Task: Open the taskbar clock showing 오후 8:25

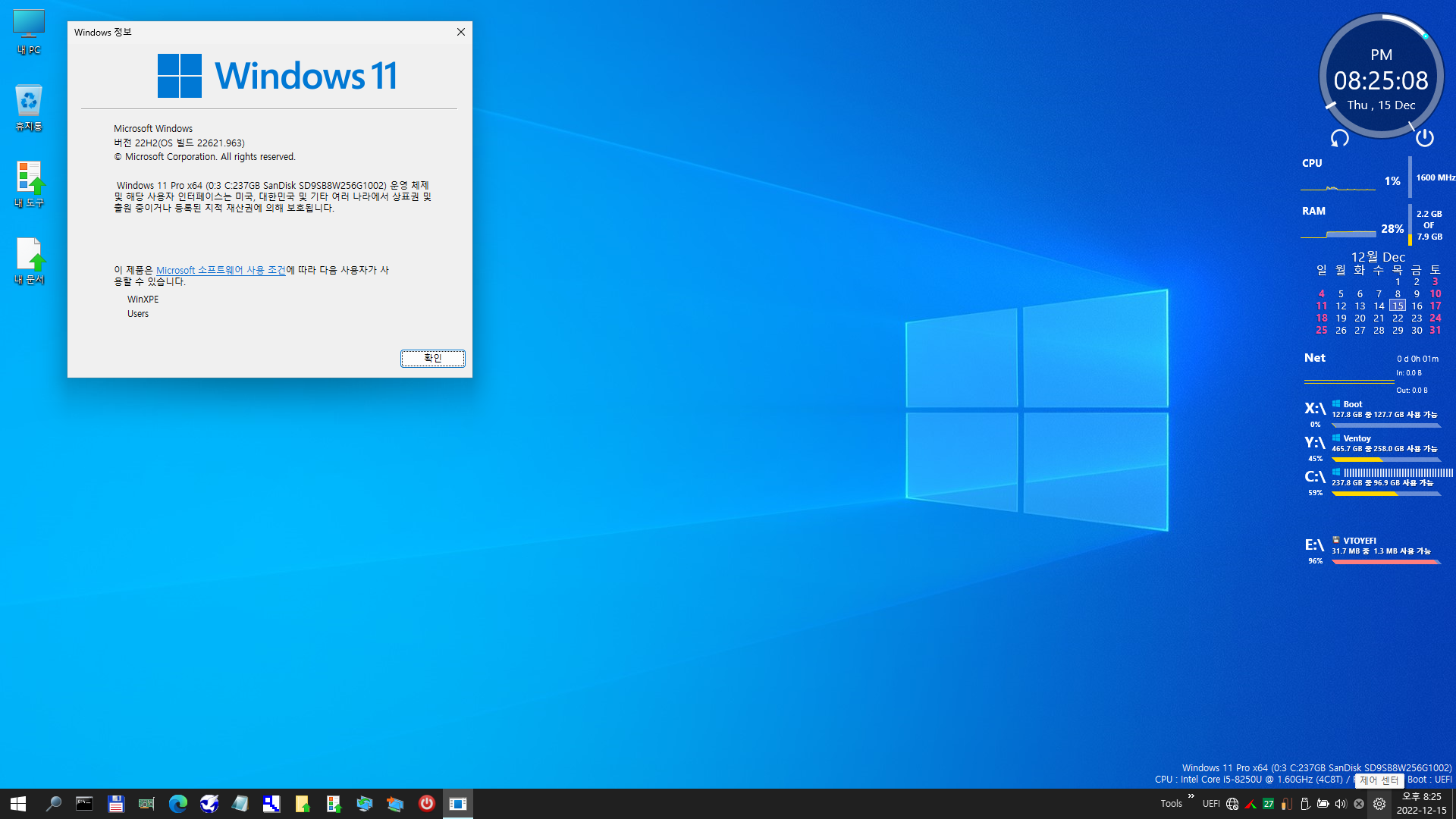Action: coord(1422,804)
